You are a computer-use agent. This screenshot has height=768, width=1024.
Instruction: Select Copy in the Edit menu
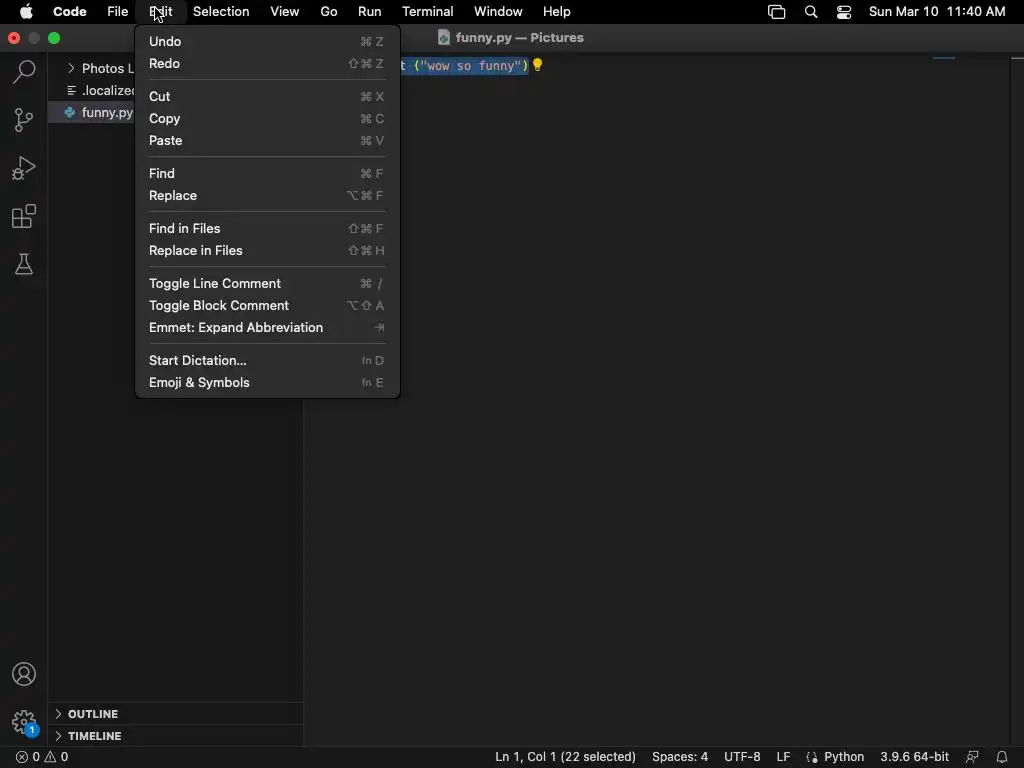[x=267, y=118]
